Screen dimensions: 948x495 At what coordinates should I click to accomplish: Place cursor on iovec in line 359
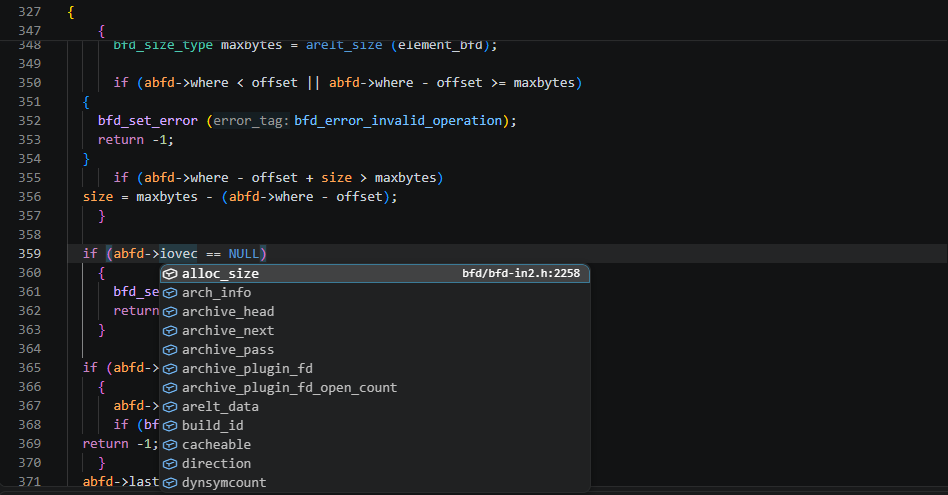point(178,254)
